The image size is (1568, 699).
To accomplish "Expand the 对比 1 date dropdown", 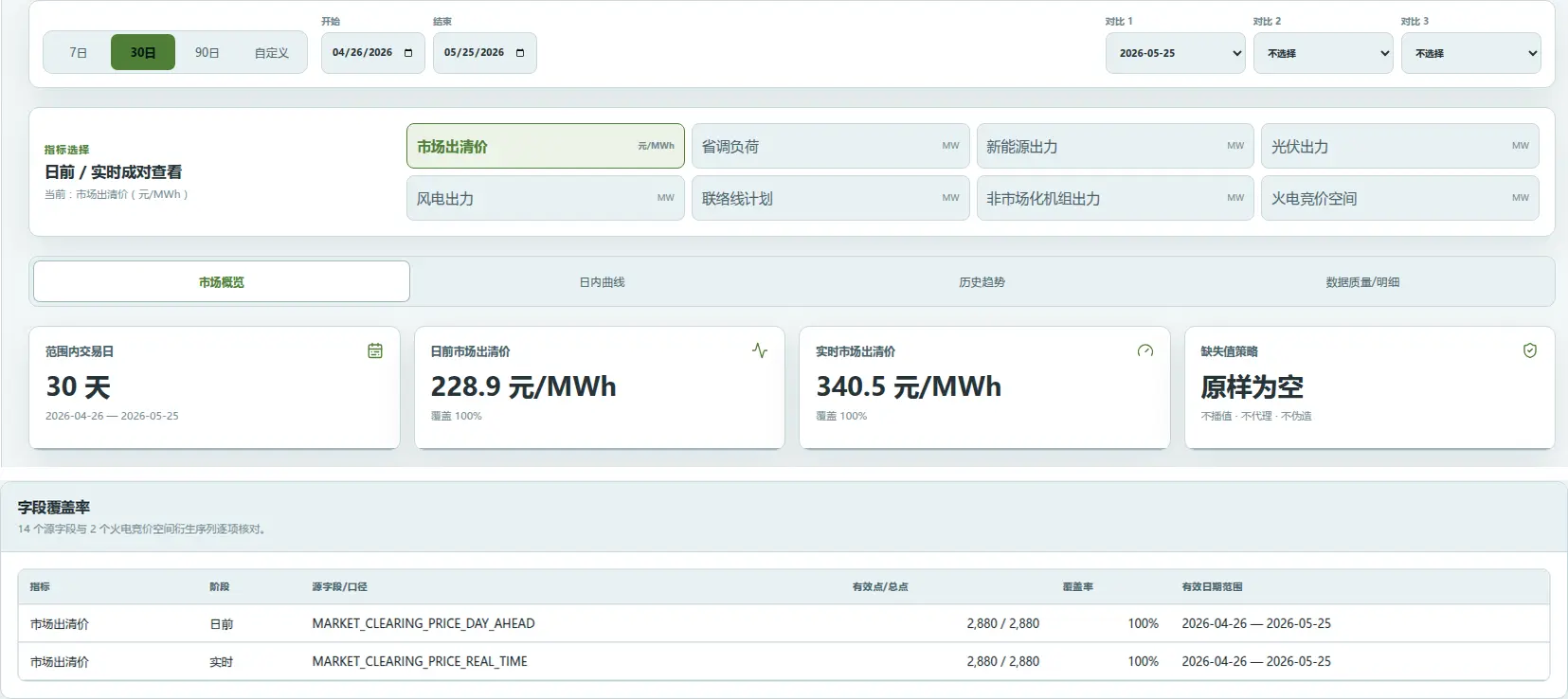I will click(1176, 53).
